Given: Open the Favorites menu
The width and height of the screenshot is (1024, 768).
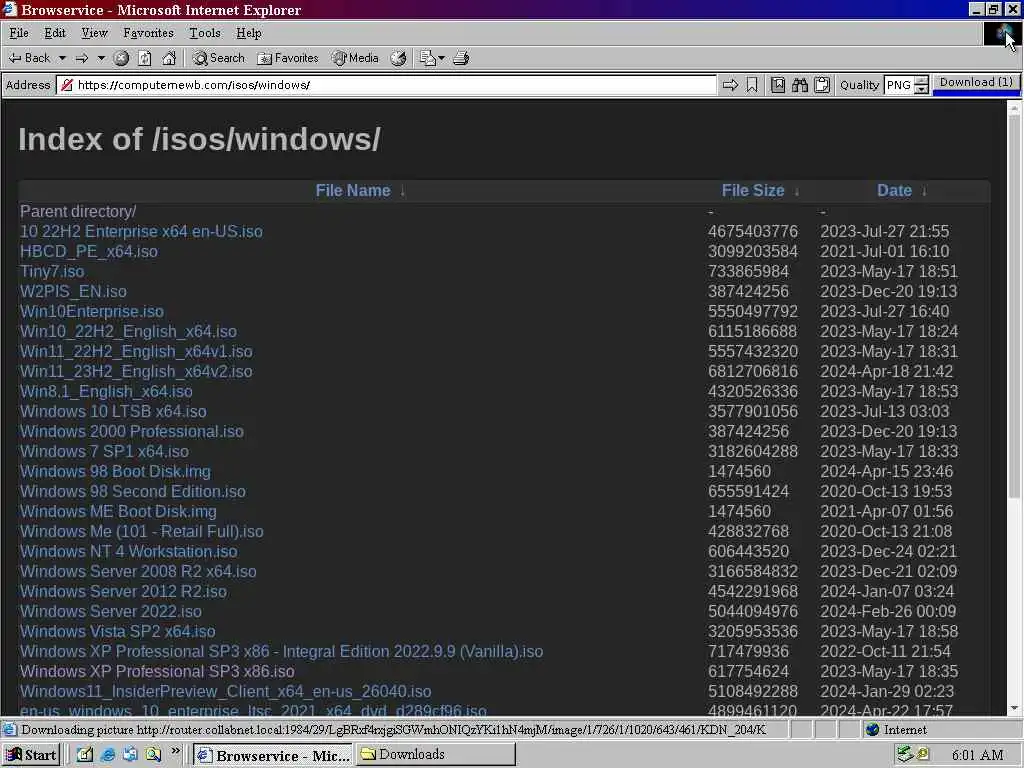Looking at the screenshot, I should click(149, 33).
